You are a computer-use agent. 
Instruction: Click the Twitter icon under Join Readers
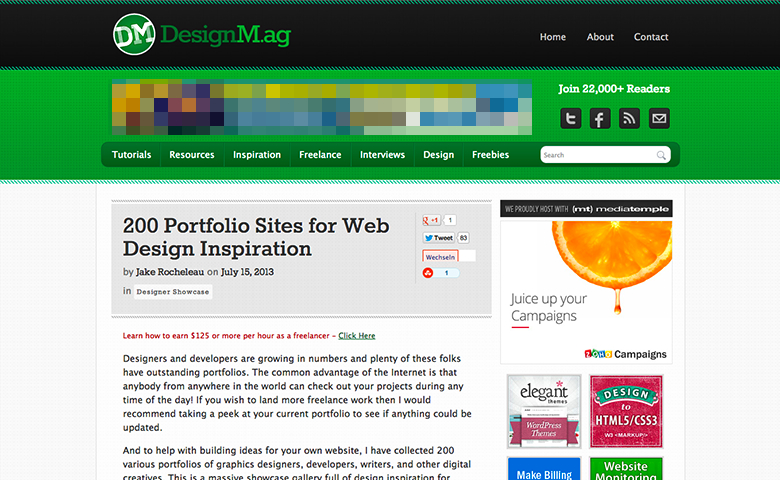pyautogui.click(x=570, y=119)
